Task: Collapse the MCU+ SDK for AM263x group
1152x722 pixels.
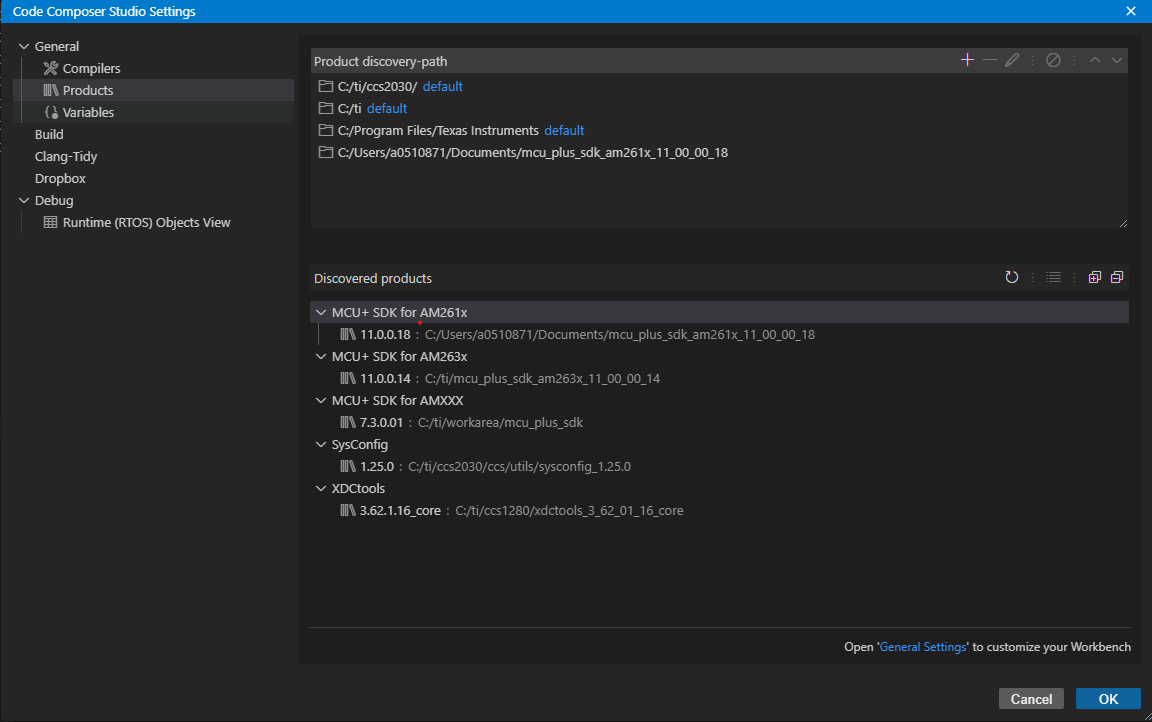Action: click(321, 357)
